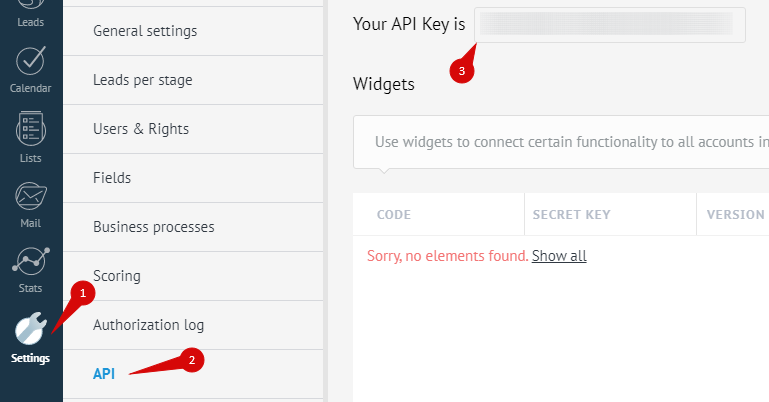The width and height of the screenshot is (769, 402).
Task: Sort by the CODE column header
Action: pos(394,215)
